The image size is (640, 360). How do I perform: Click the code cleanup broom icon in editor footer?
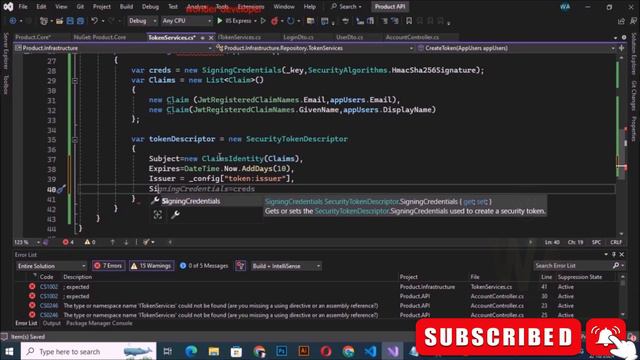click(x=147, y=242)
